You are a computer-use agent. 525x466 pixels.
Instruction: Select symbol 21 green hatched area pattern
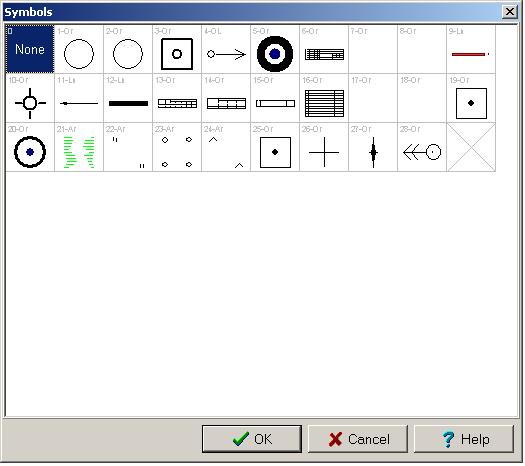click(79, 147)
